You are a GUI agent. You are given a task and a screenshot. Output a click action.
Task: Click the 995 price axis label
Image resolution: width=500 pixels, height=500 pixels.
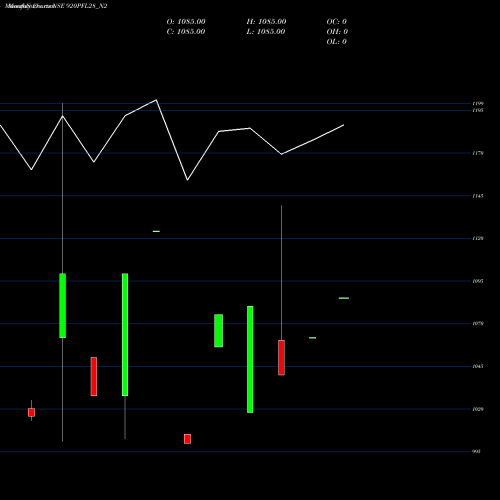pos(477,451)
